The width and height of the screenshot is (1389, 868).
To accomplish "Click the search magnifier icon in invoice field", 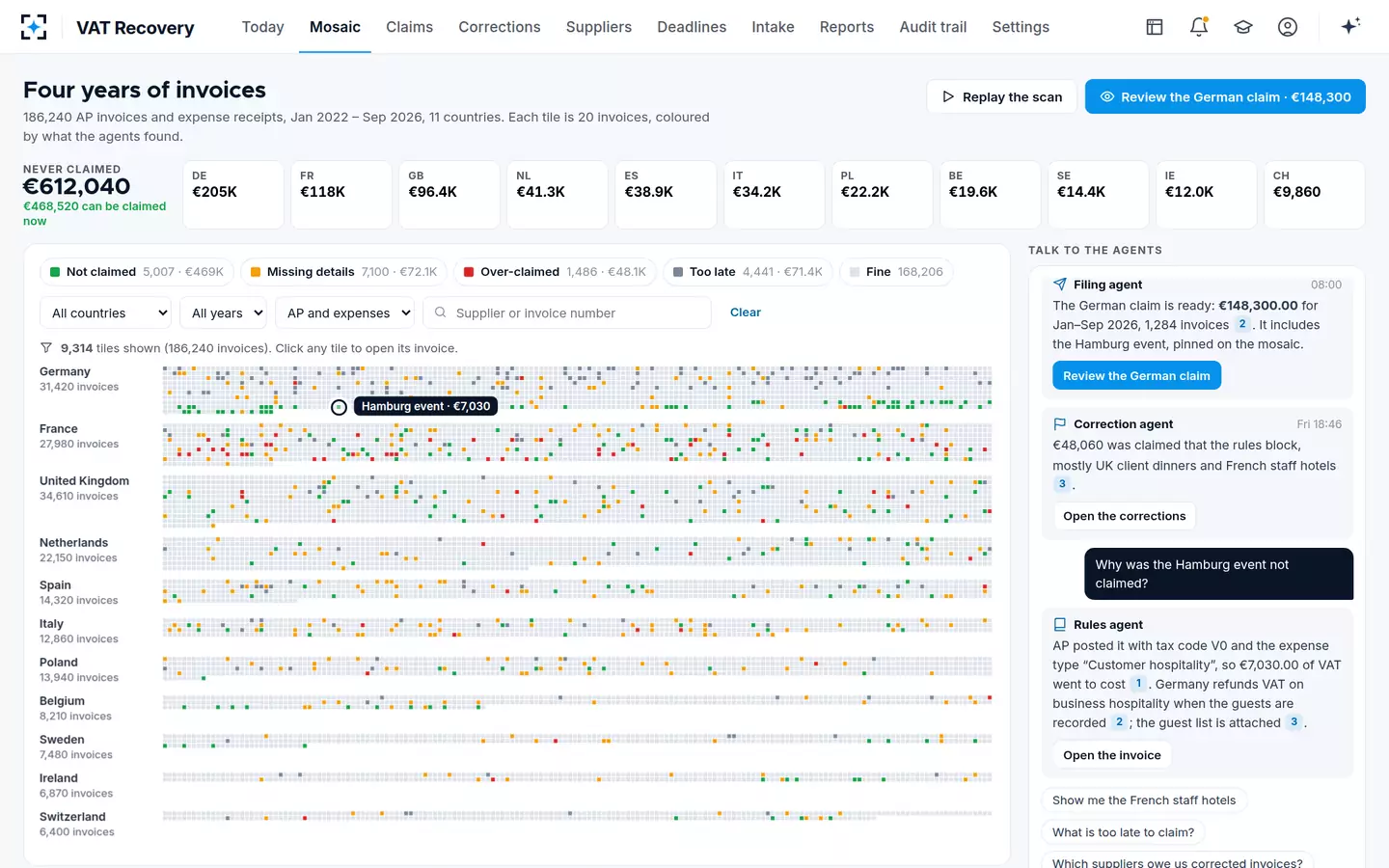I will 441,312.
